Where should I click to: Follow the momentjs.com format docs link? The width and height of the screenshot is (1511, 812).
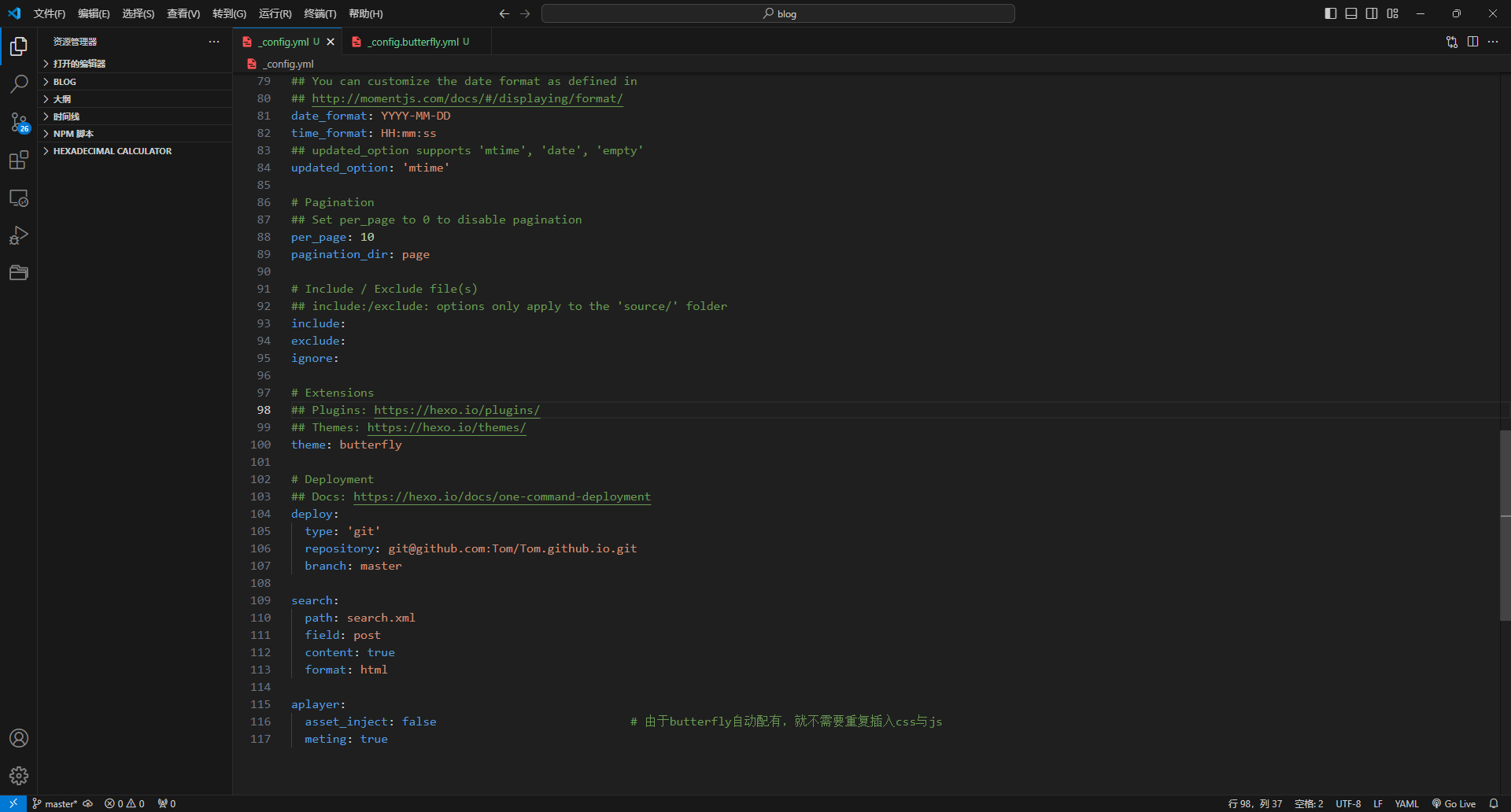click(467, 98)
